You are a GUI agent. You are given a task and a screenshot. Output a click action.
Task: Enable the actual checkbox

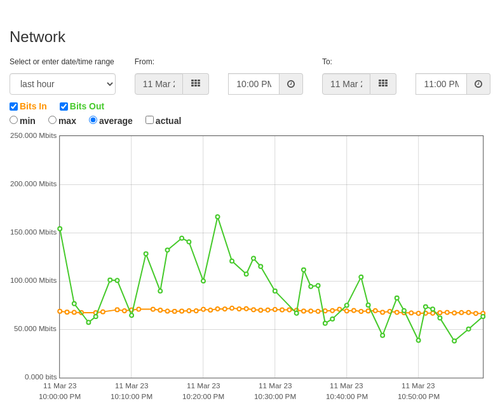tap(149, 120)
